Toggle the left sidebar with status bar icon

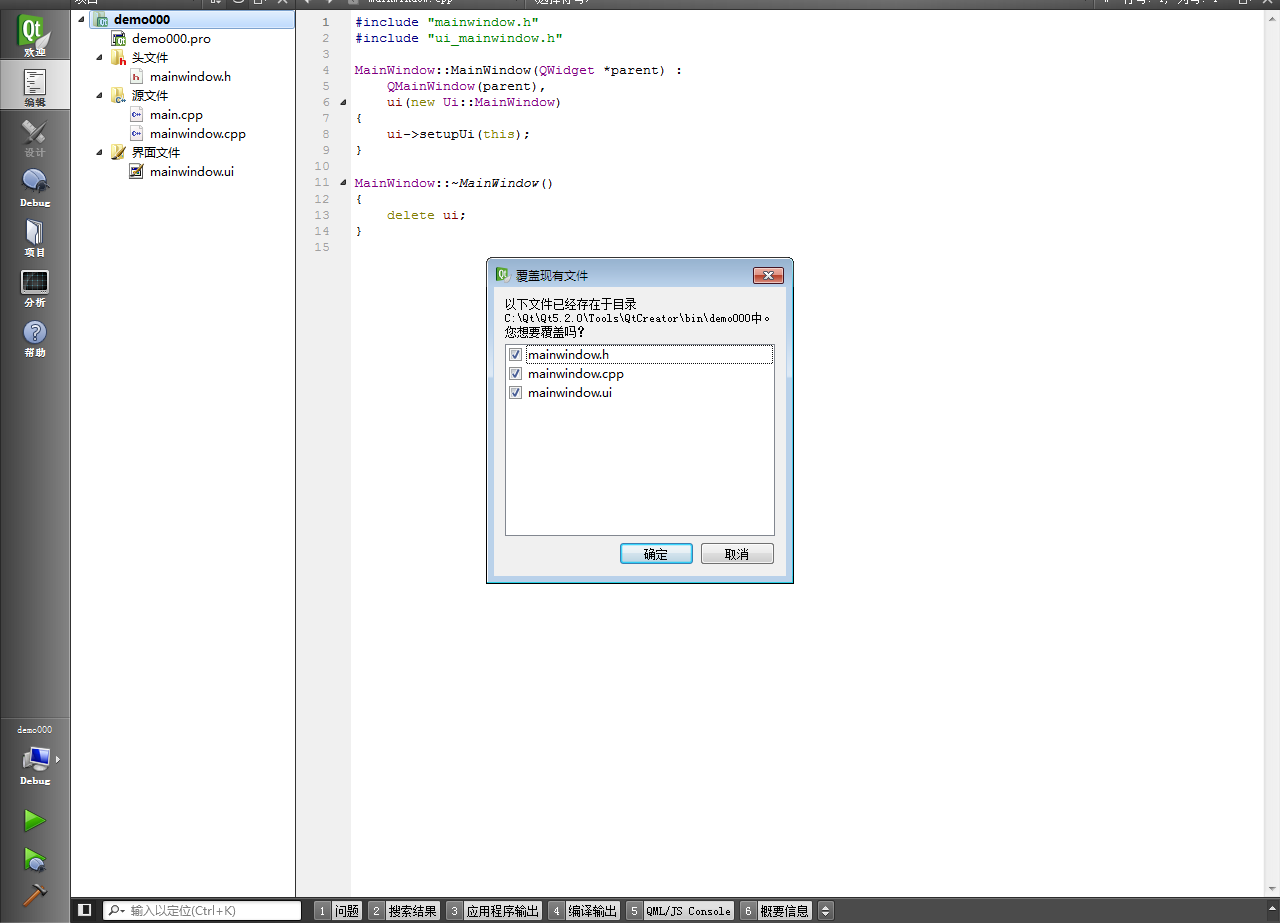(x=85, y=910)
